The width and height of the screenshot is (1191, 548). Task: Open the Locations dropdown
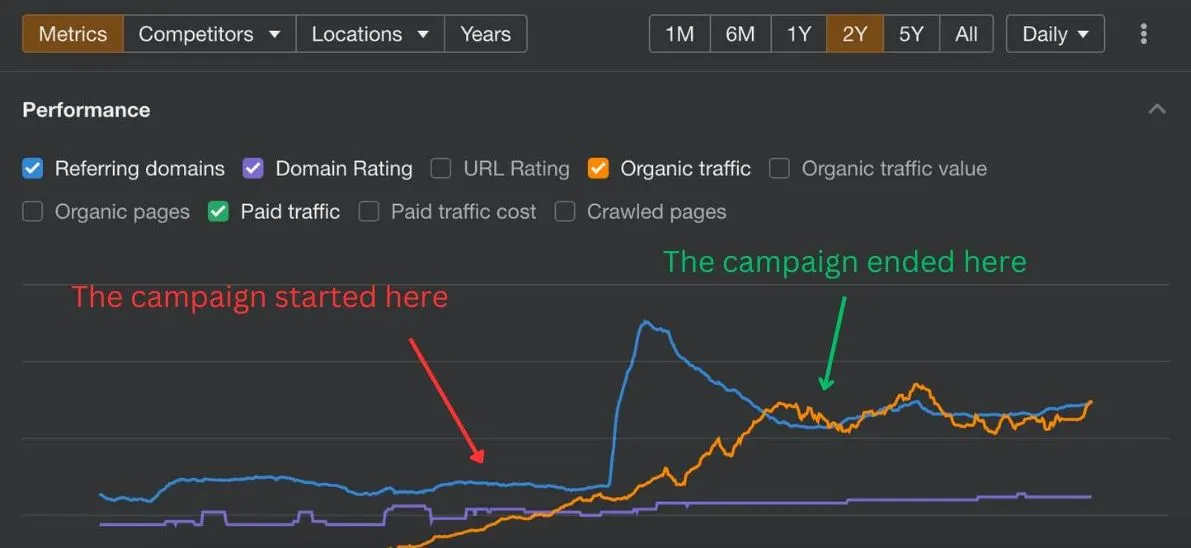pyautogui.click(x=370, y=34)
